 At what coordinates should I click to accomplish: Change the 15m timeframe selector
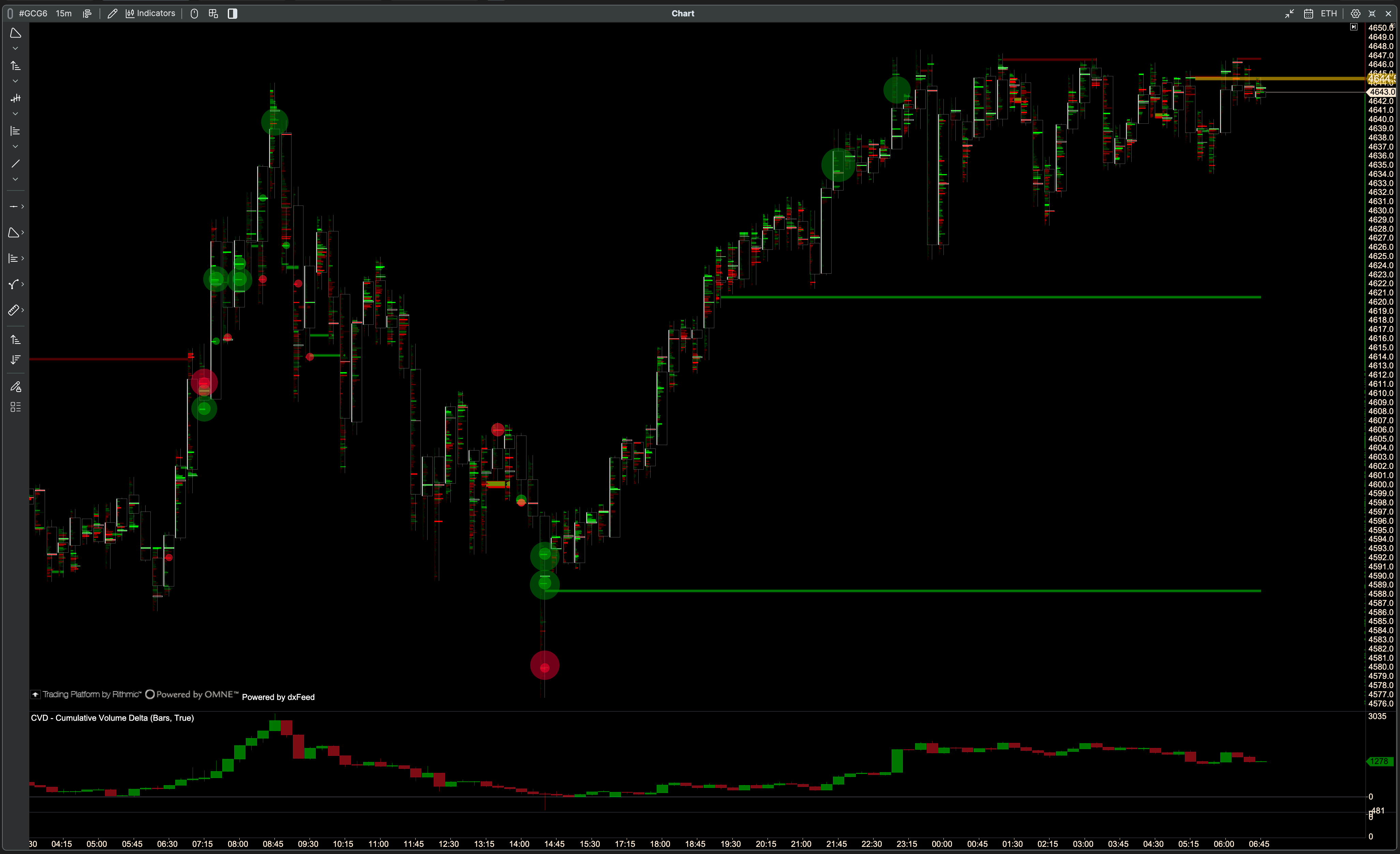click(x=64, y=14)
